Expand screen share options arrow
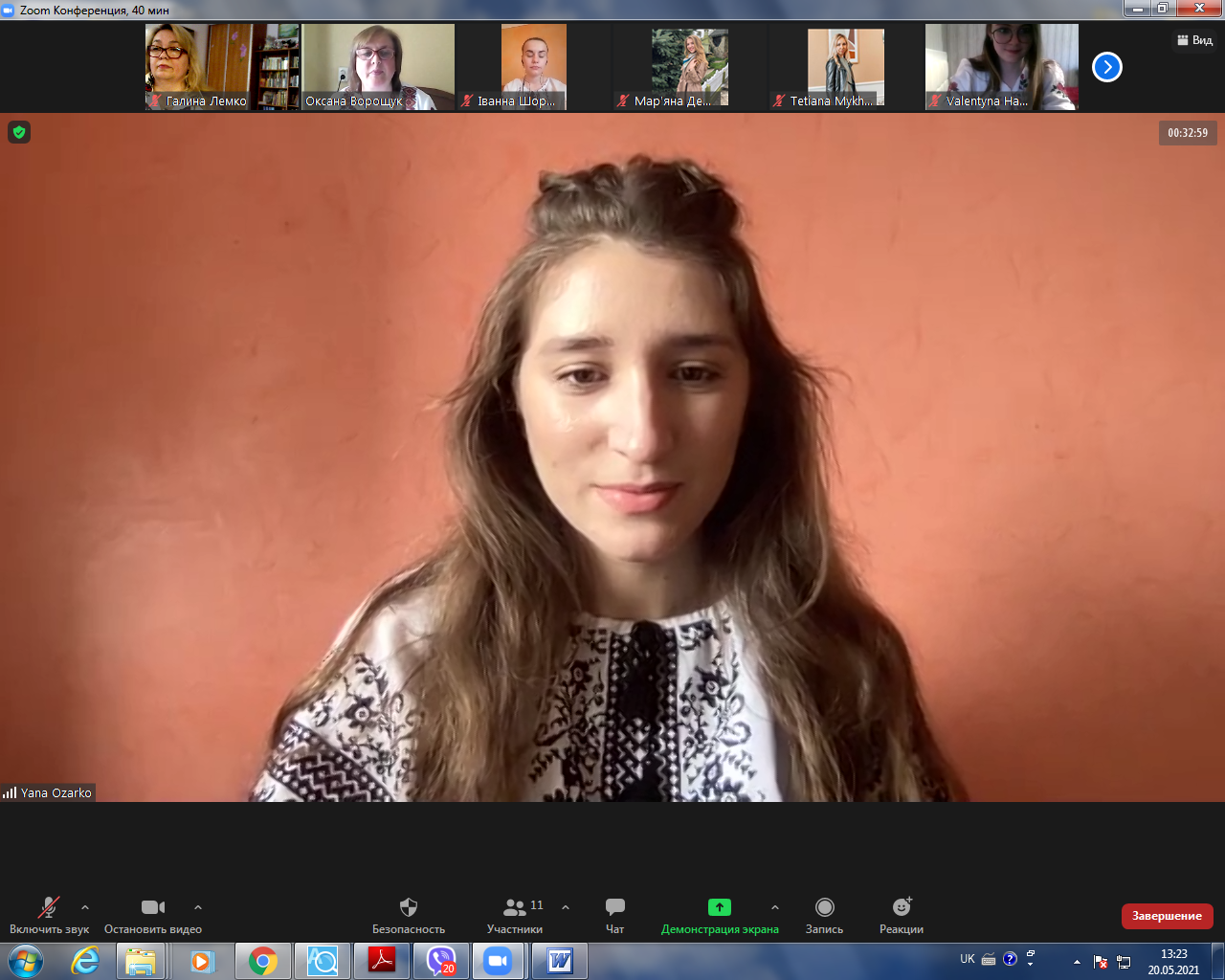This screenshot has width=1225, height=980. (775, 907)
